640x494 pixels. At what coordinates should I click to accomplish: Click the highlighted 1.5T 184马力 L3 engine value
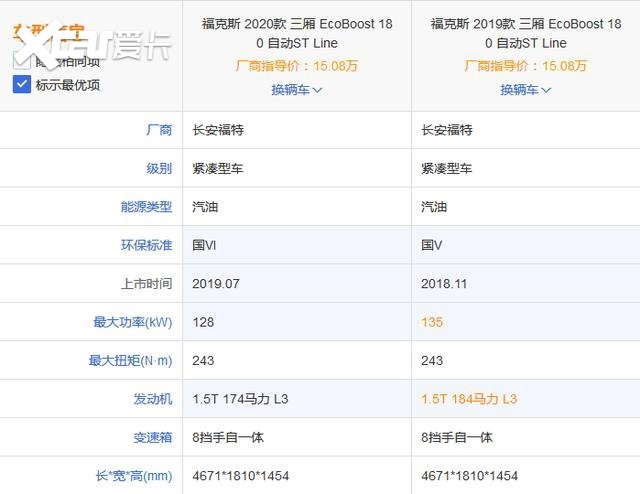pos(469,399)
